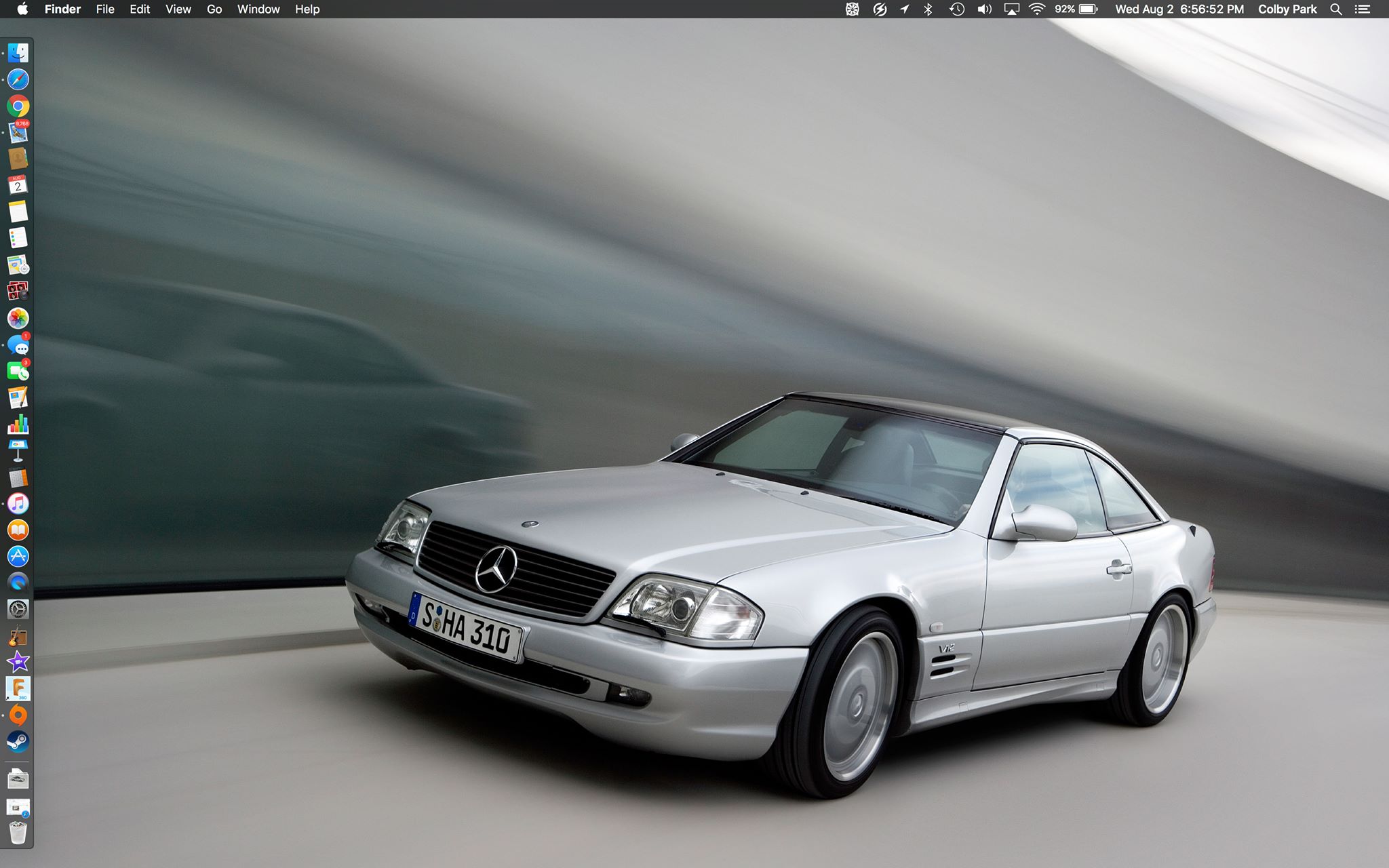Open the AirPlay display menu
The height and width of the screenshot is (868, 1389).
point(1012,9)
